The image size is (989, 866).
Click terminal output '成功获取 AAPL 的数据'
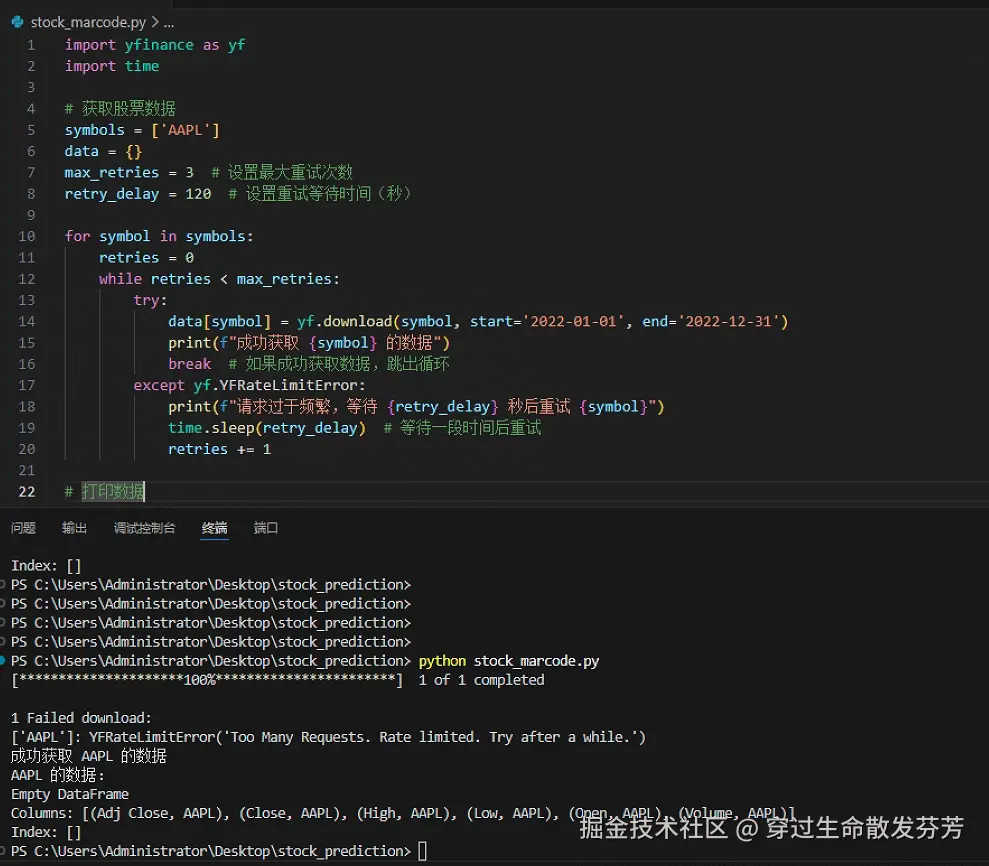tap(89, 756)
